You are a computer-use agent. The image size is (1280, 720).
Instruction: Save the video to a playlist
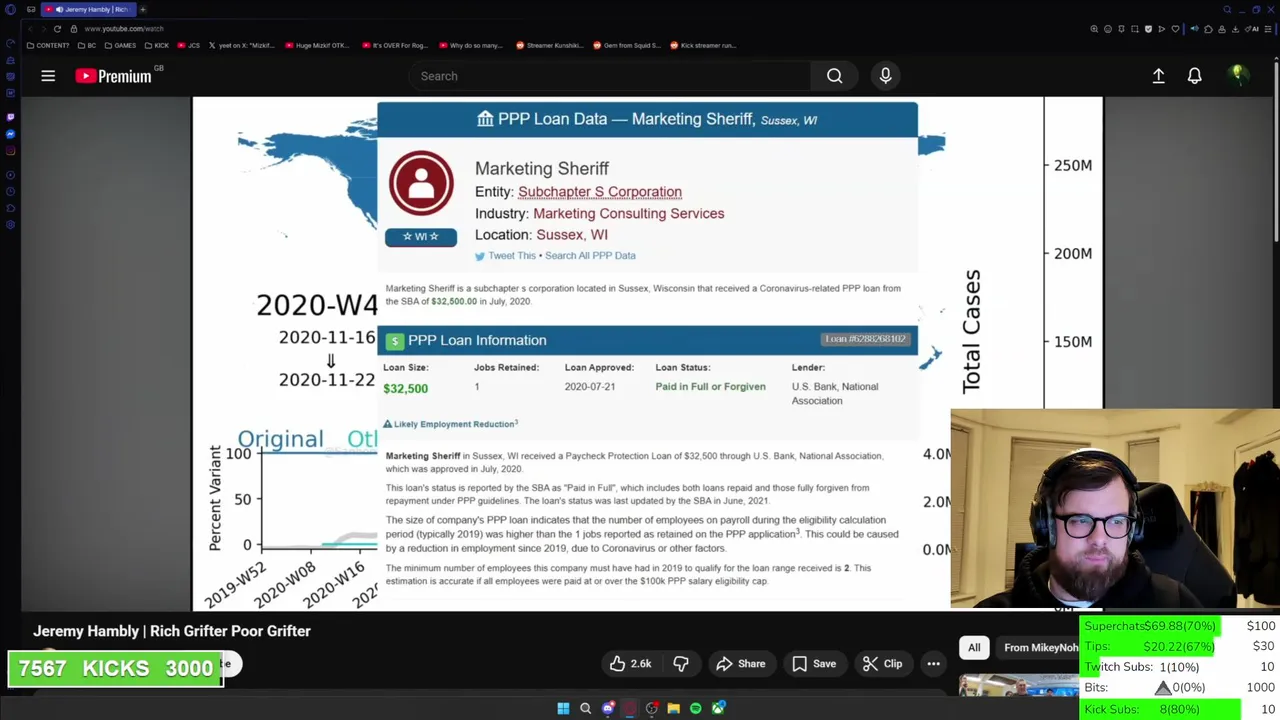[x=813, y=664]
